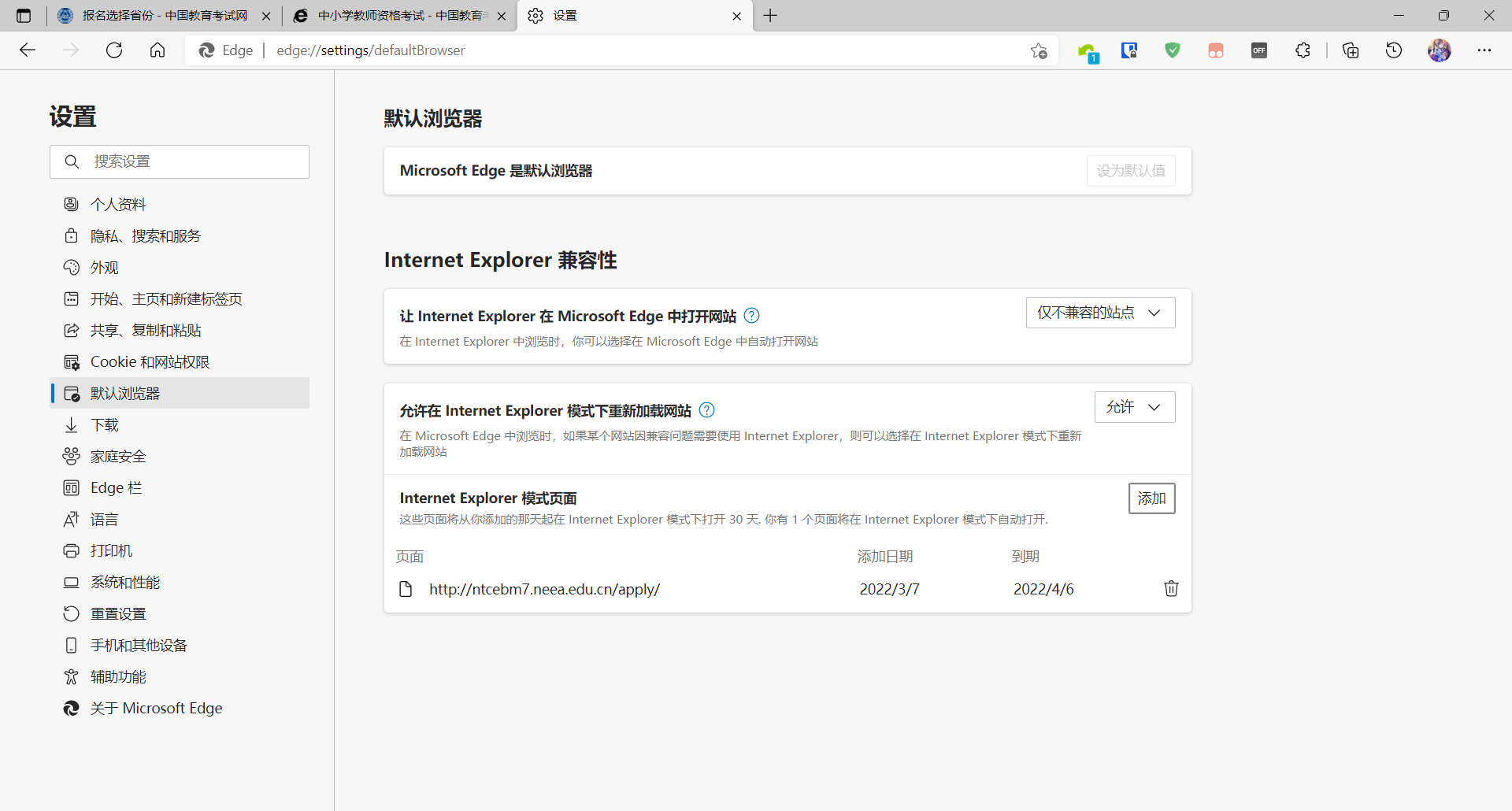Switch to 中小学教师资格考试 browser tab
This screenshot has height=811, width=1512.
[x=399, y=16]
